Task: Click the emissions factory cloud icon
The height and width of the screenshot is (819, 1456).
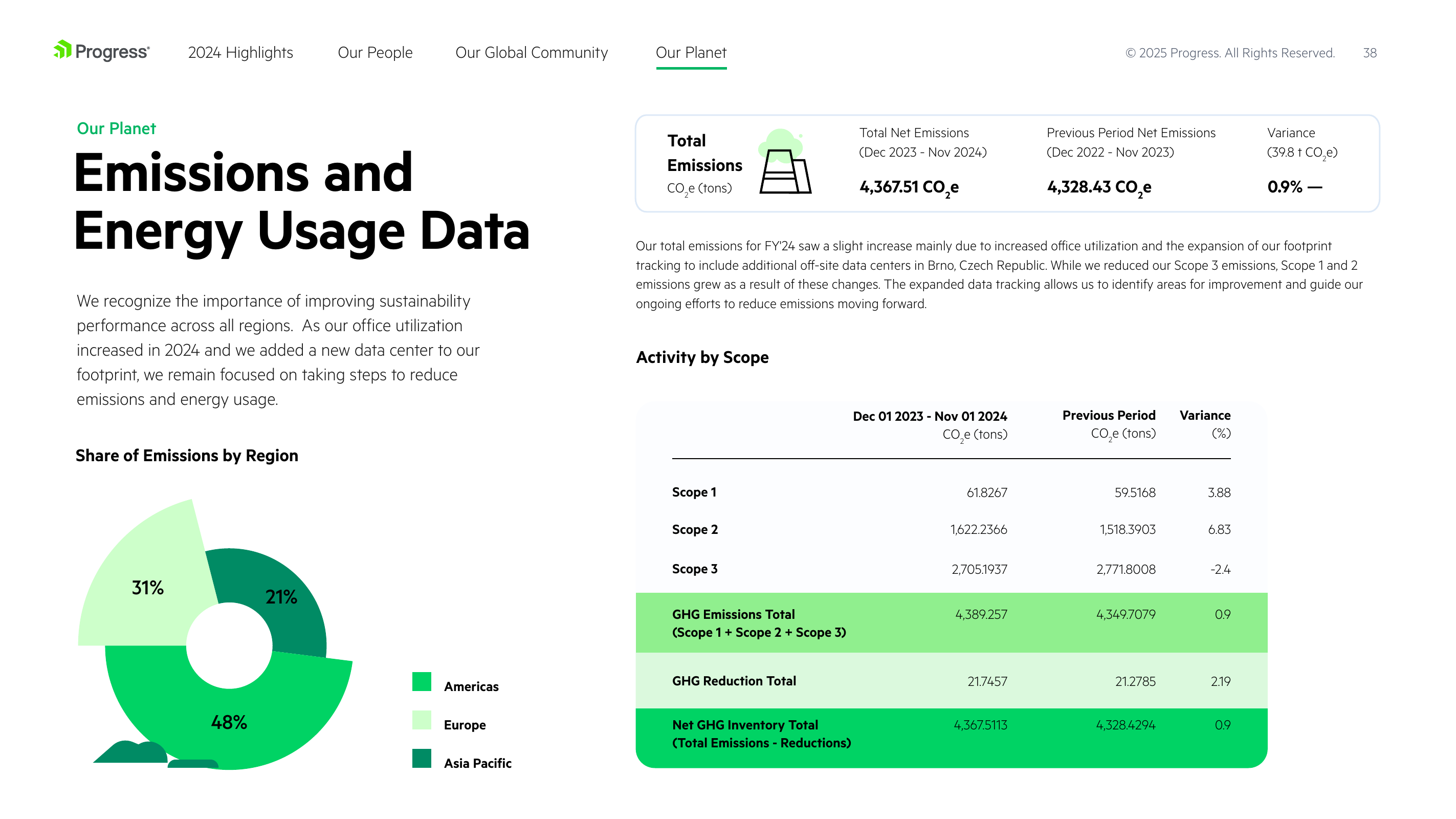Action: click(x=786, y=161)
